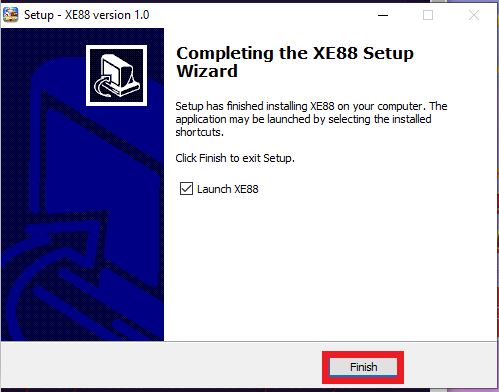The image size is (499, 392).
Task: Click Finish to exit Setup
Action: [363, 367]
